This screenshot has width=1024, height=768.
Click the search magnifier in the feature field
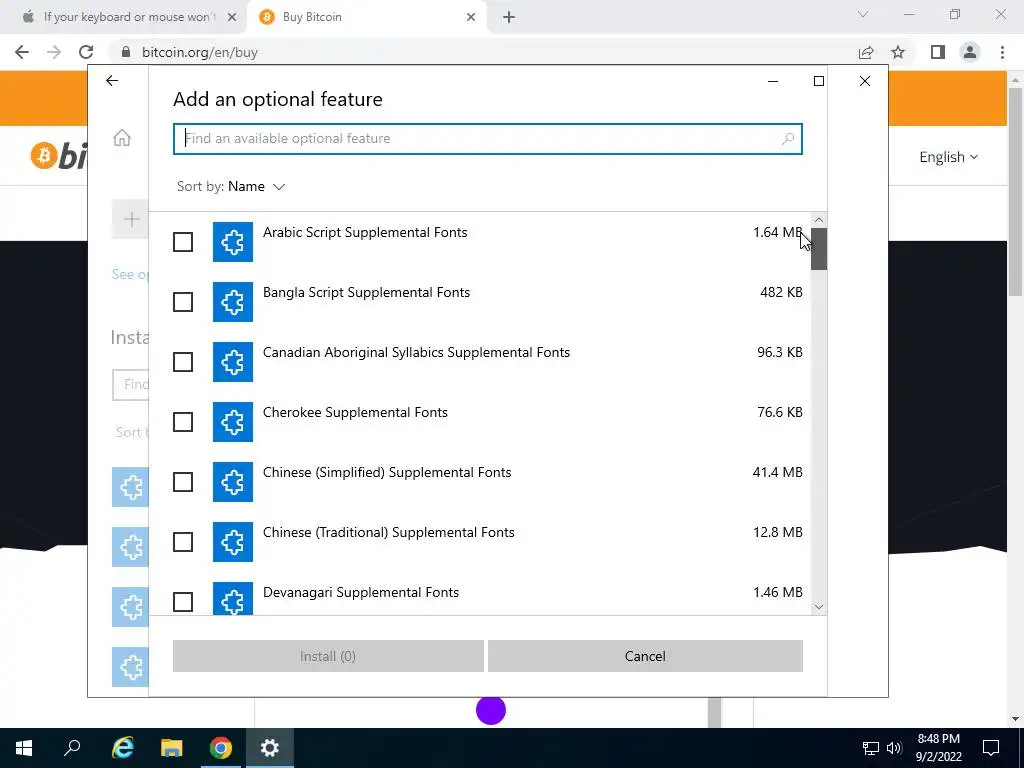[788, 139]
